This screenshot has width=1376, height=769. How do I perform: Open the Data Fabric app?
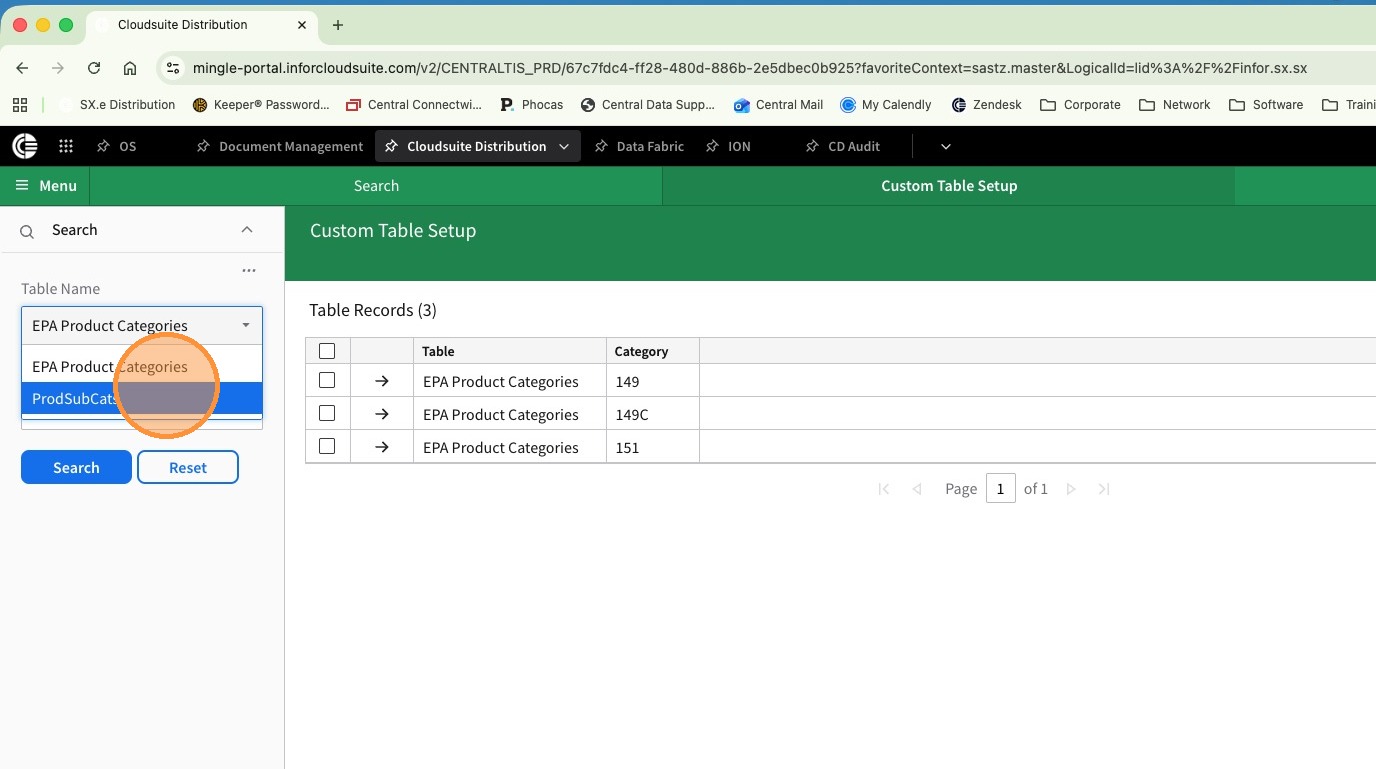[639, 146]
